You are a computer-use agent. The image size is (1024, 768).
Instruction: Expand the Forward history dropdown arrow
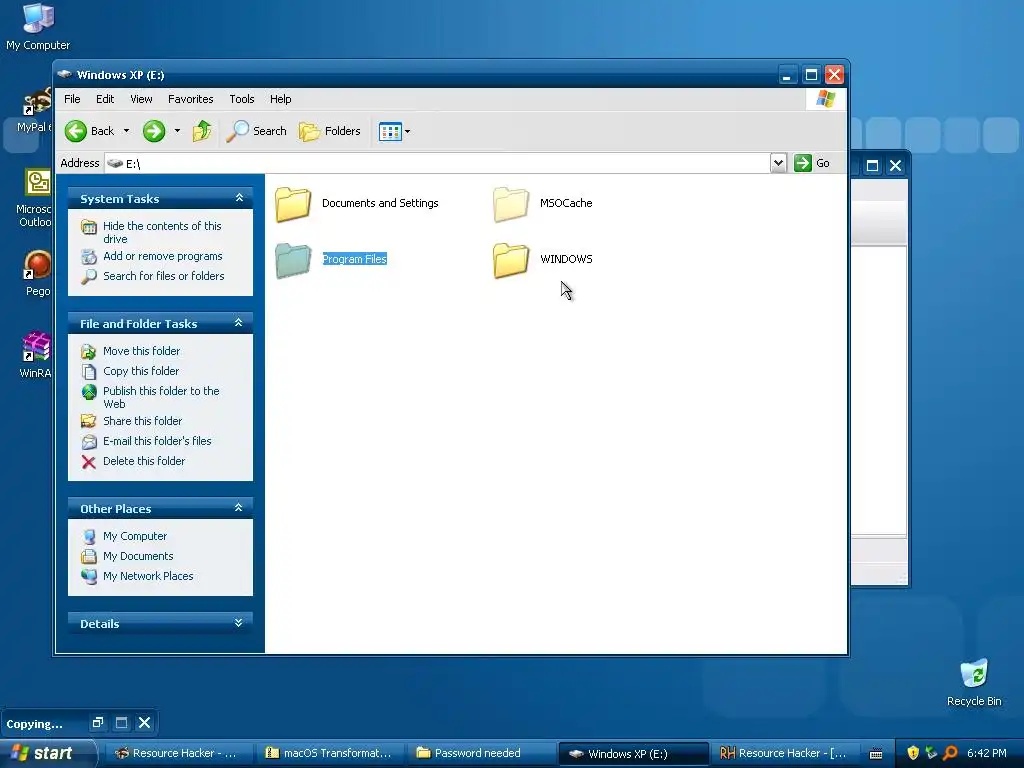click(177, 131)
